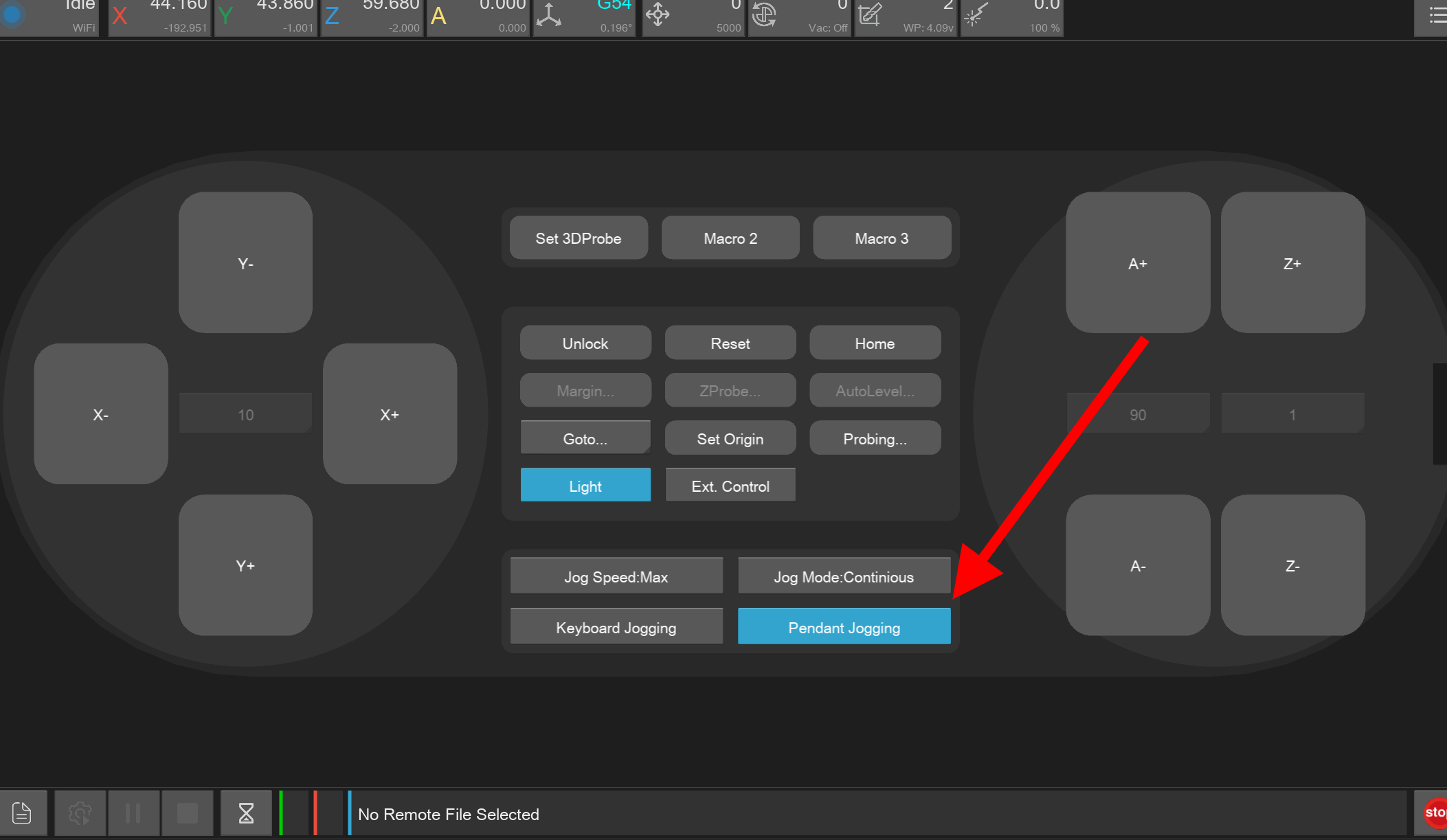
Task: Open the hamburger list menu icon
Action: click(1436, 15)
